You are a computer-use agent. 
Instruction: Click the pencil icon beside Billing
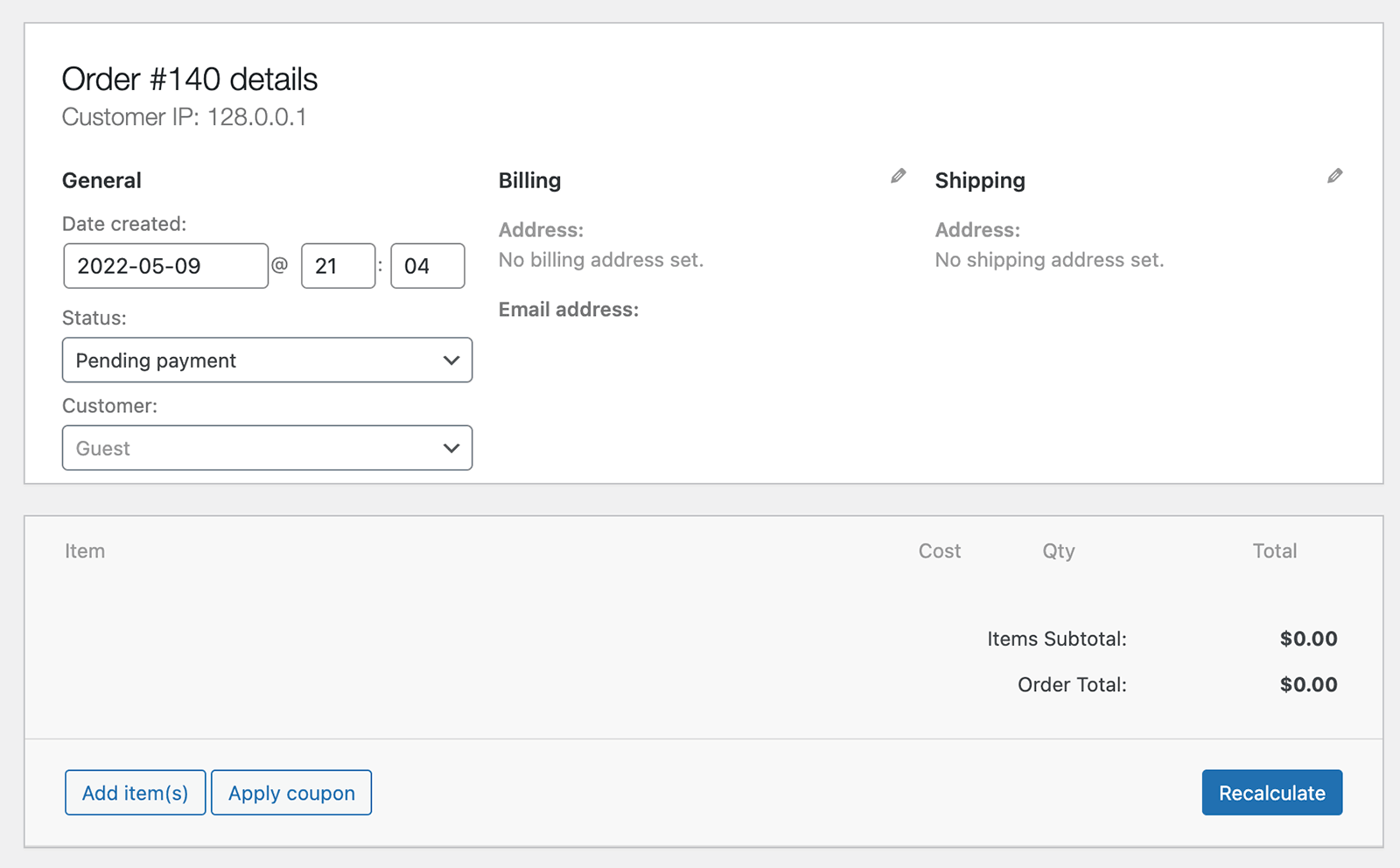coord(898,176)
